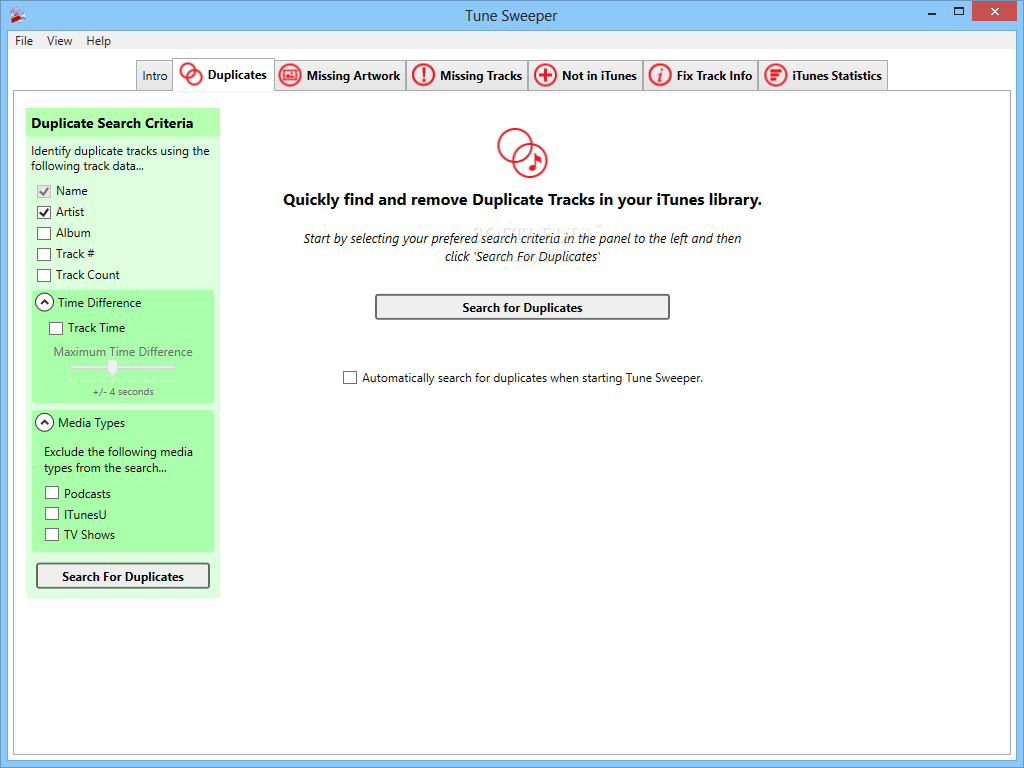The image size is (1024, 768).
Task: Exclude TV Shows media type
Action: 52,534
